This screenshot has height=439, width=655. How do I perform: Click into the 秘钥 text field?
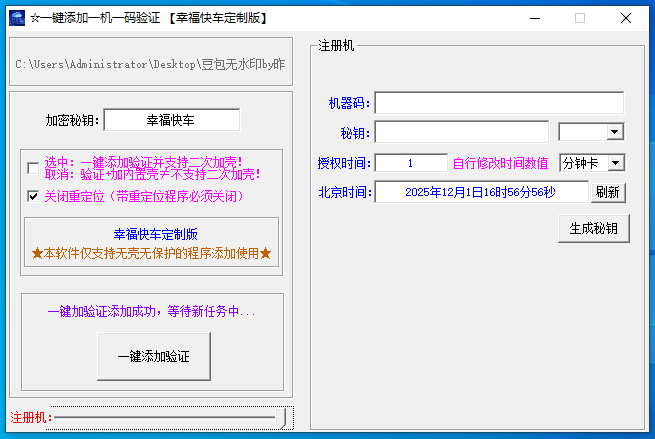coord(461,132)
